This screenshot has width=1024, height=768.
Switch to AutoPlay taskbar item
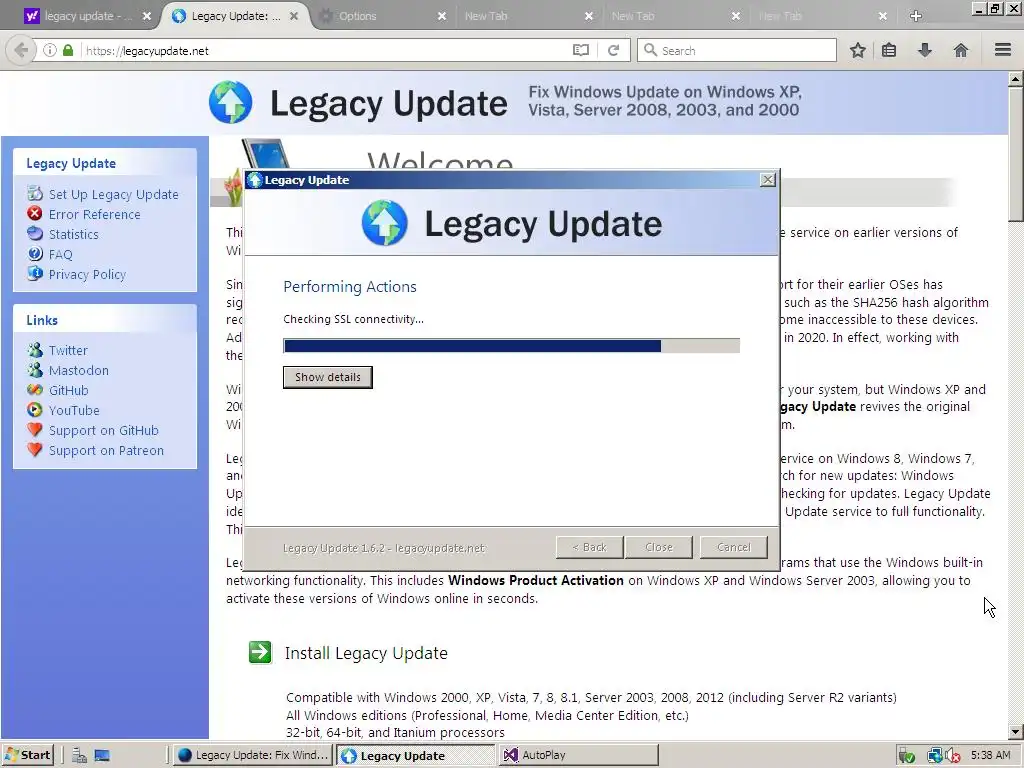click(579, 755)
